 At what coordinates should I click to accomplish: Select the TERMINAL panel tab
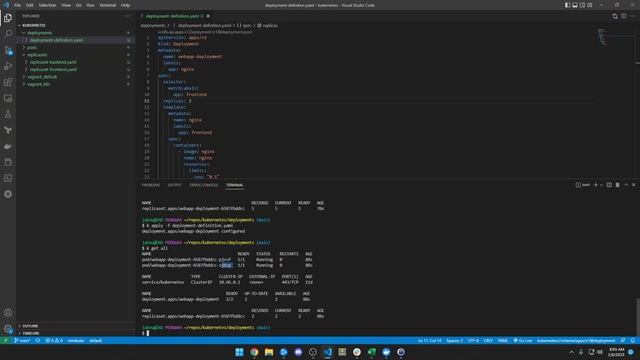[x=234, y=185]
